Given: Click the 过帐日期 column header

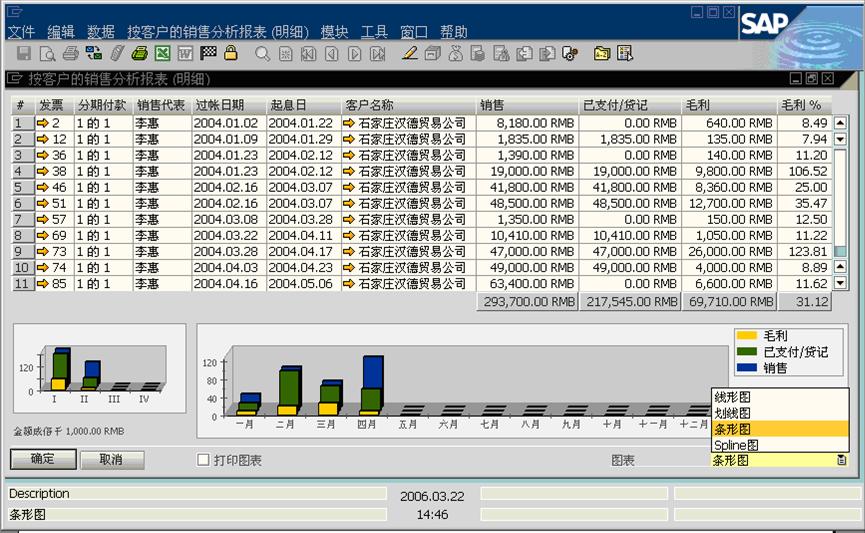Looking at the screenshot, I should pyautogui.click(x=229, y=105).
